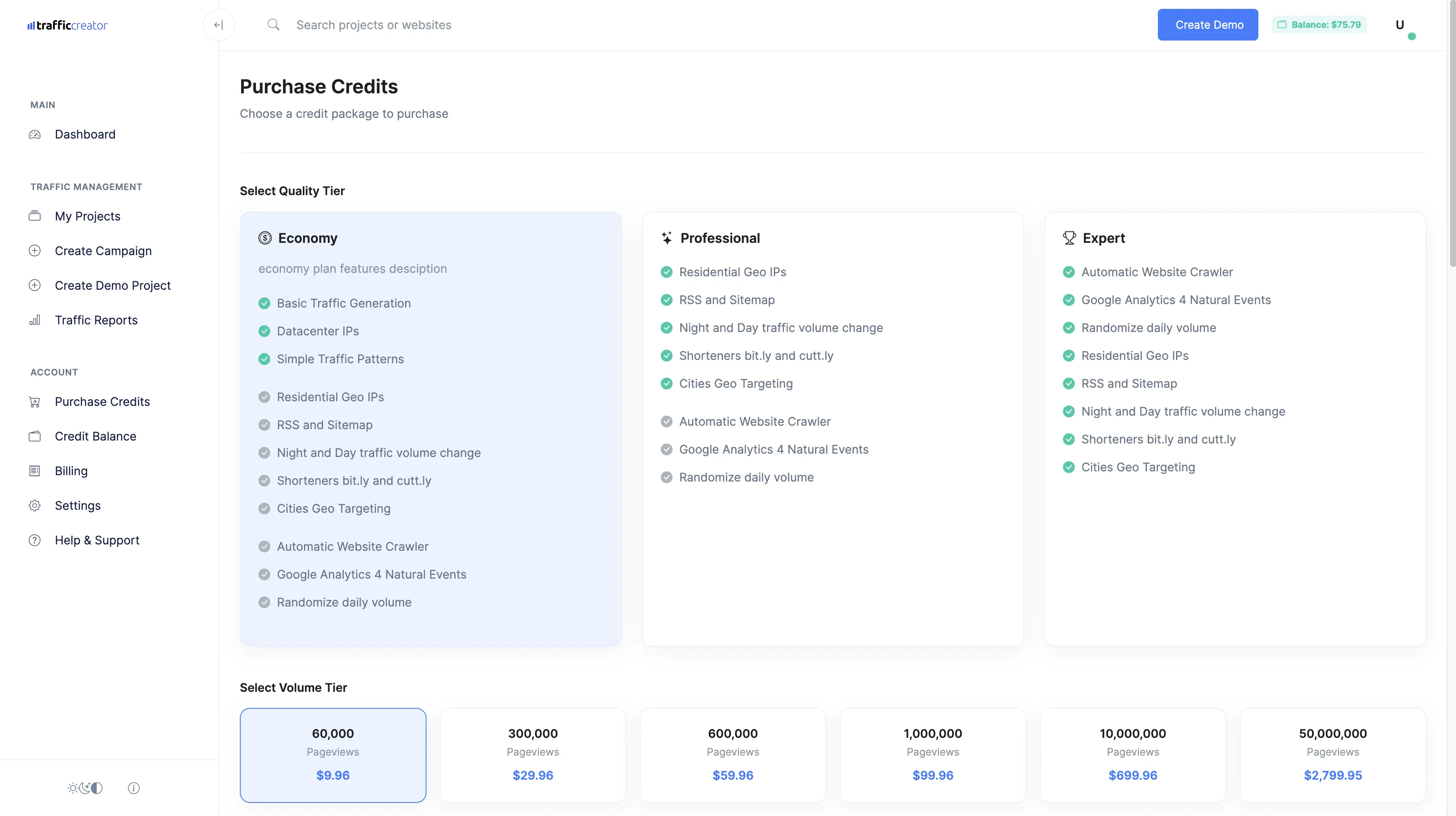Click the plus icon beside Create Campaign
The image size is (1456, 816).
35,251
